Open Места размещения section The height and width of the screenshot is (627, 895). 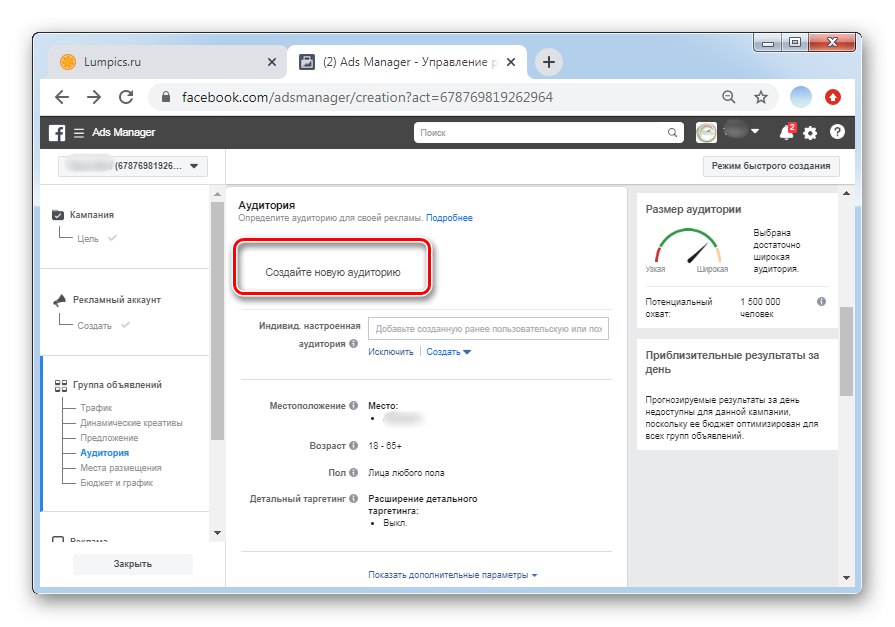coord(120,468)
